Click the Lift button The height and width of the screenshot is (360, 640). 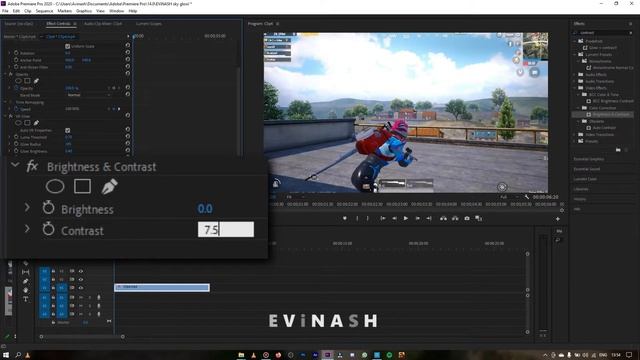(443, 218)
